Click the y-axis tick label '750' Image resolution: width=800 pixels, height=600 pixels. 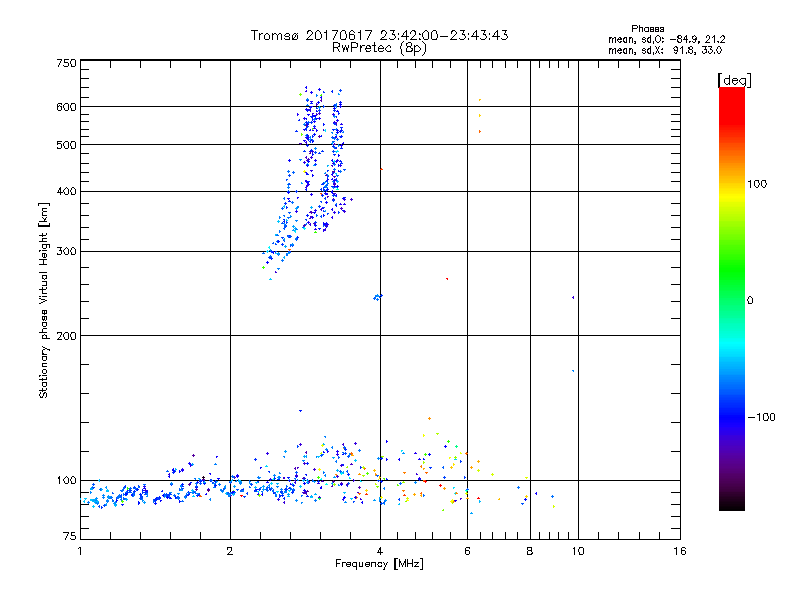click(66, 63)
